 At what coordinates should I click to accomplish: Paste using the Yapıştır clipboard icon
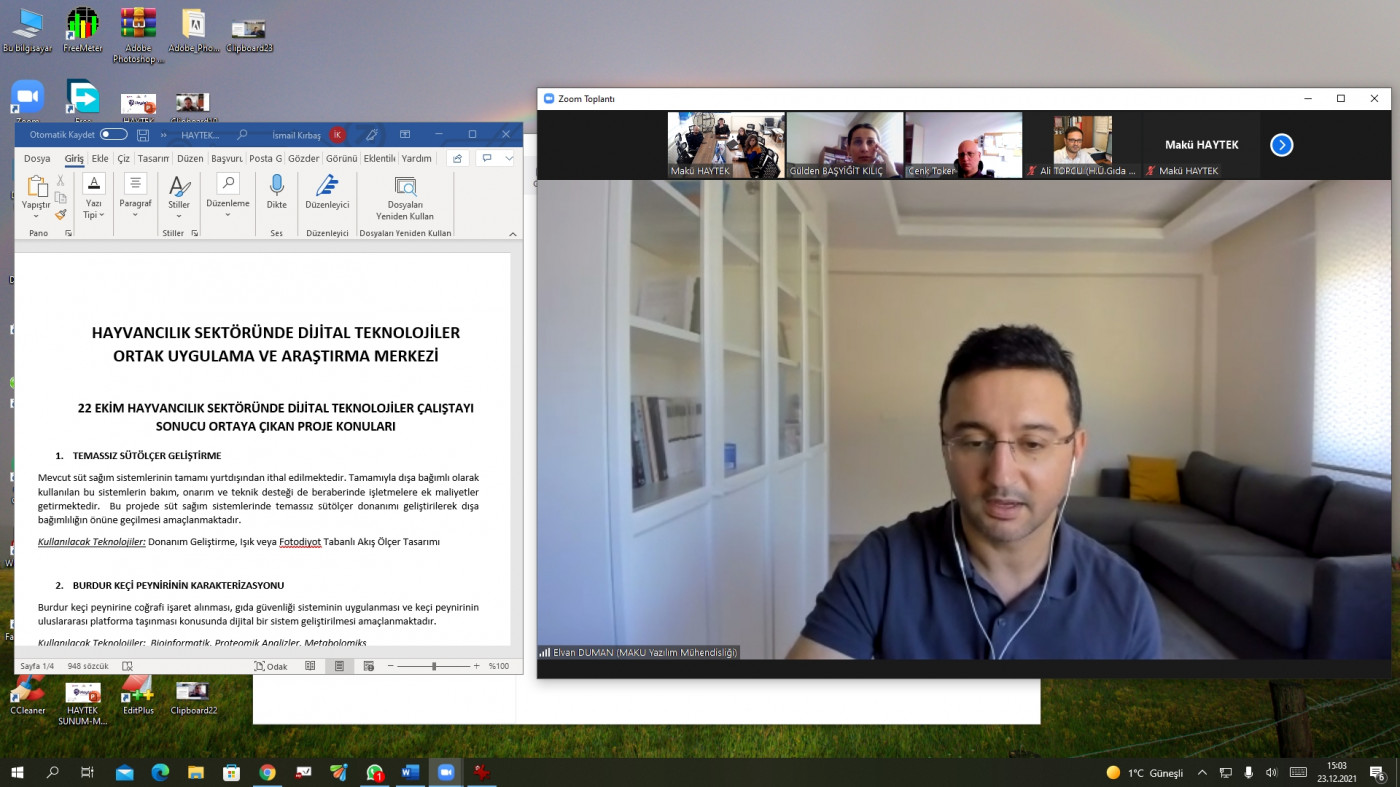click(37, 186)
